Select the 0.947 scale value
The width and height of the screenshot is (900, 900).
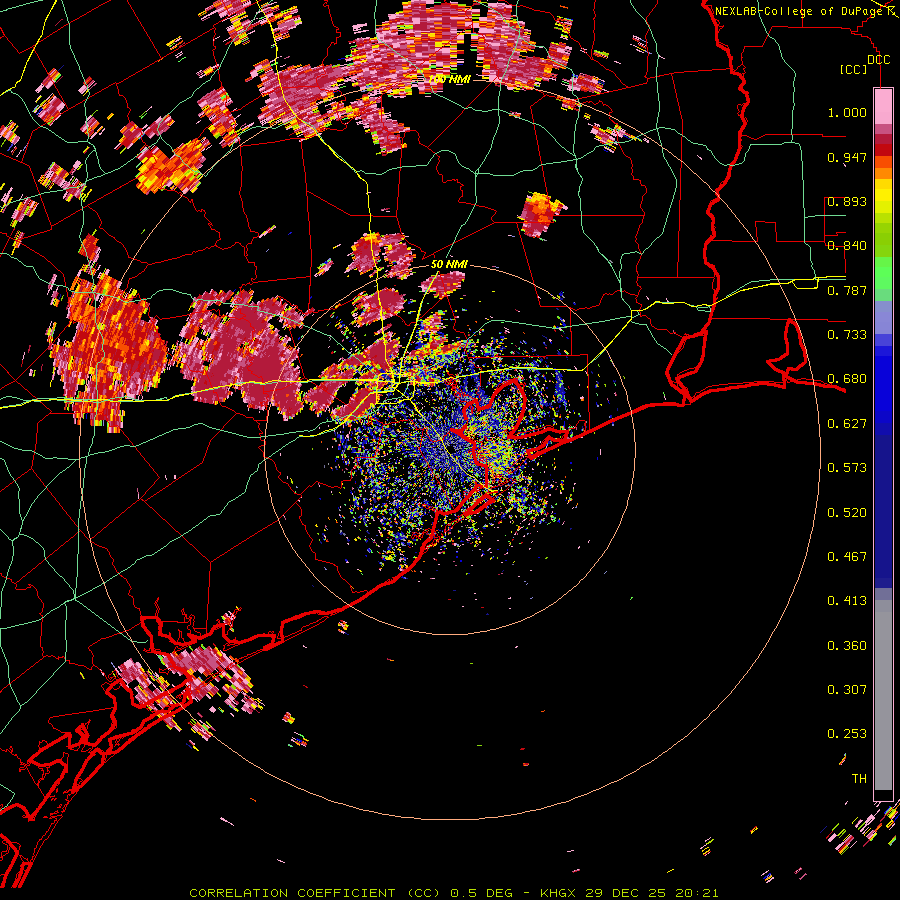coord(847,157)
